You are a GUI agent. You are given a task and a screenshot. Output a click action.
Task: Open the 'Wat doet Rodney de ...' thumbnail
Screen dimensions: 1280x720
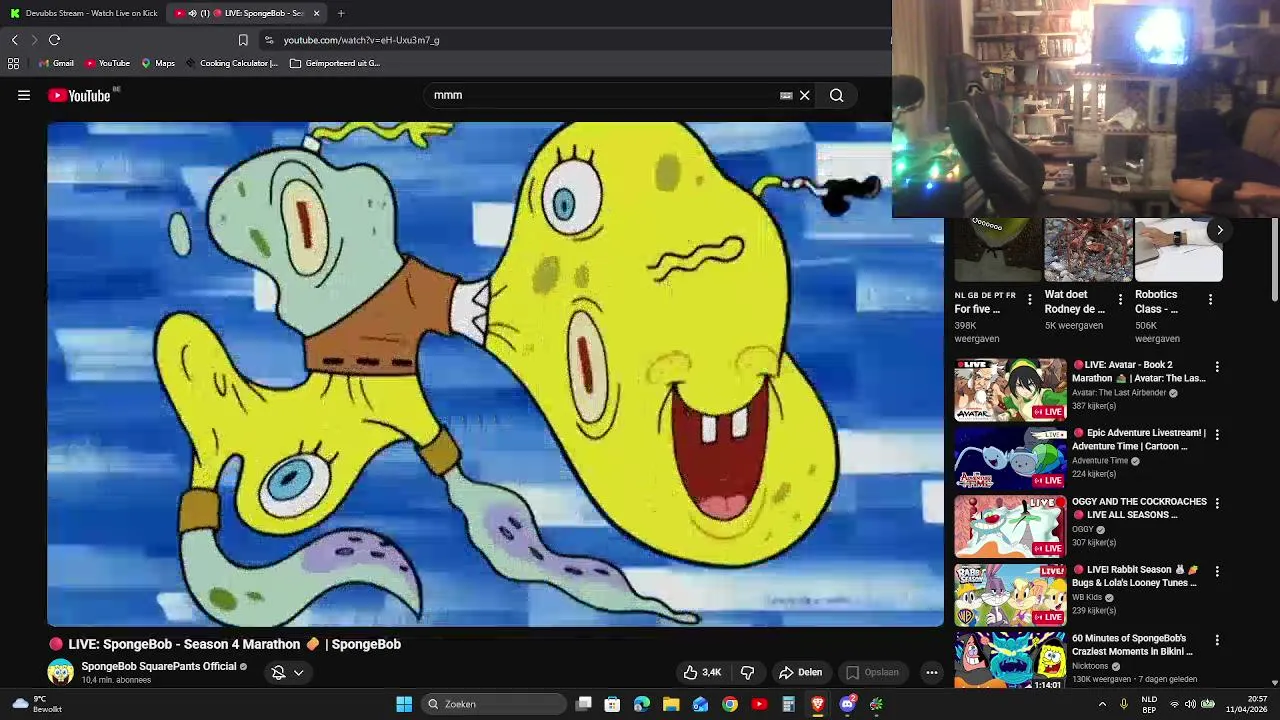point(1088,250)
